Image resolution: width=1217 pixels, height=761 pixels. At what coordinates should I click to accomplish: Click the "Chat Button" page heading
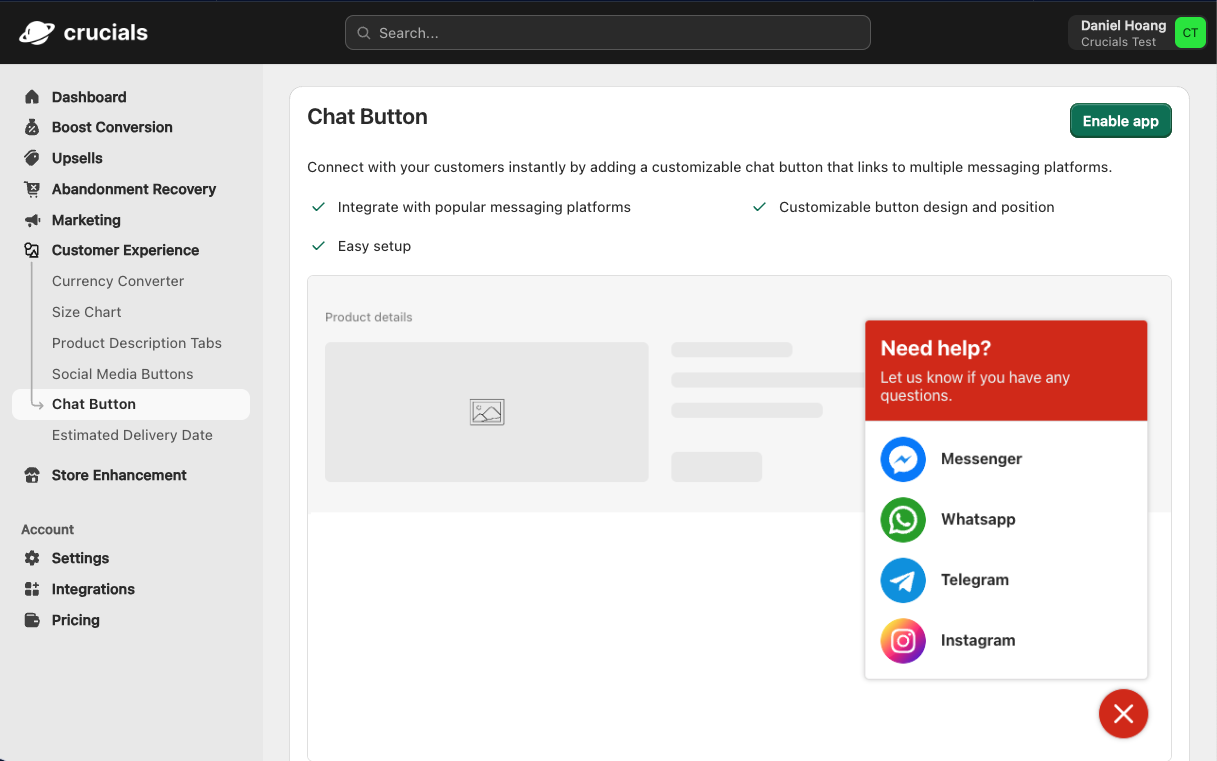tap(367, 117)
